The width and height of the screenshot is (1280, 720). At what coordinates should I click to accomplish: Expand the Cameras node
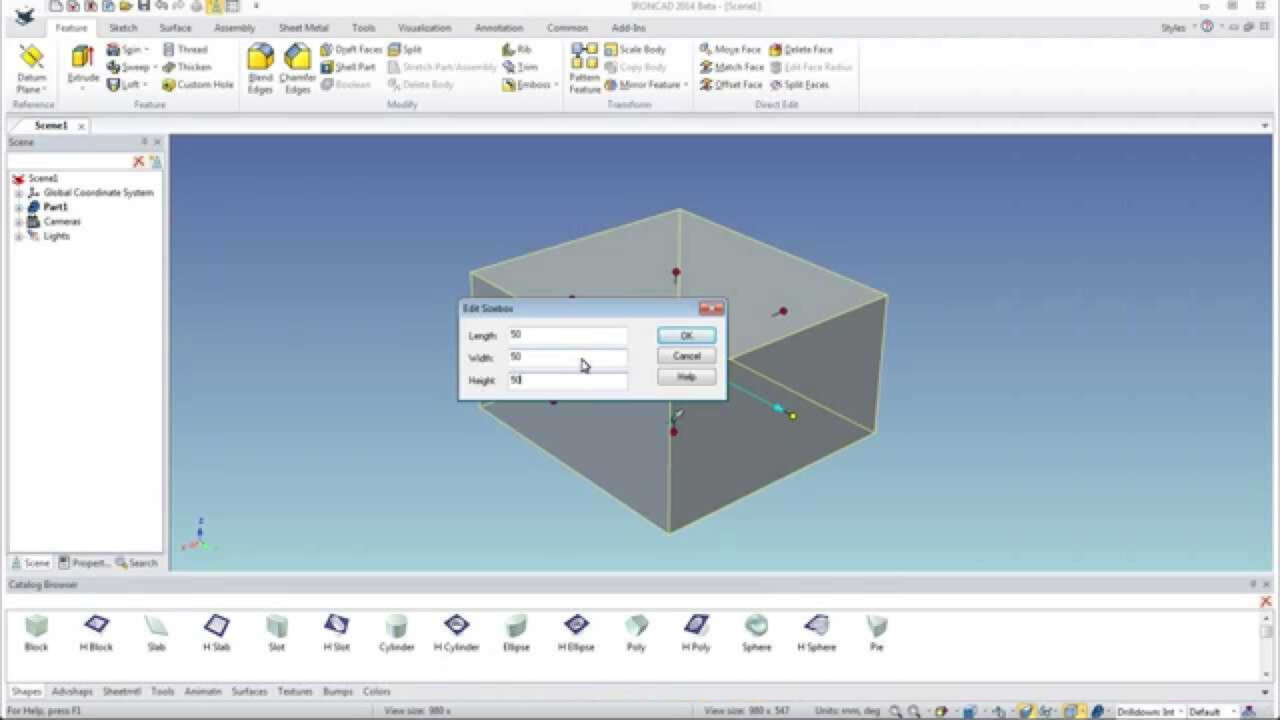pyautogui.click(x=20, y=221)
